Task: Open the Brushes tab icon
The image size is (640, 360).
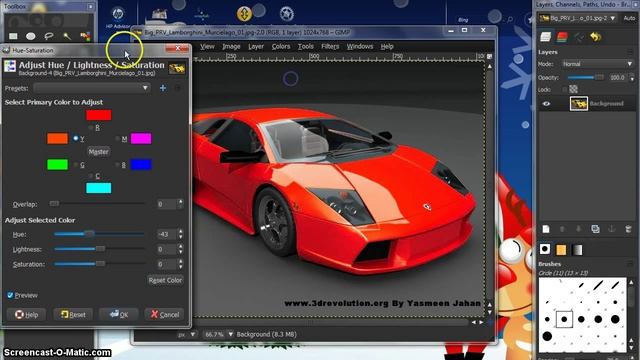Action: [x=545, y=249]
